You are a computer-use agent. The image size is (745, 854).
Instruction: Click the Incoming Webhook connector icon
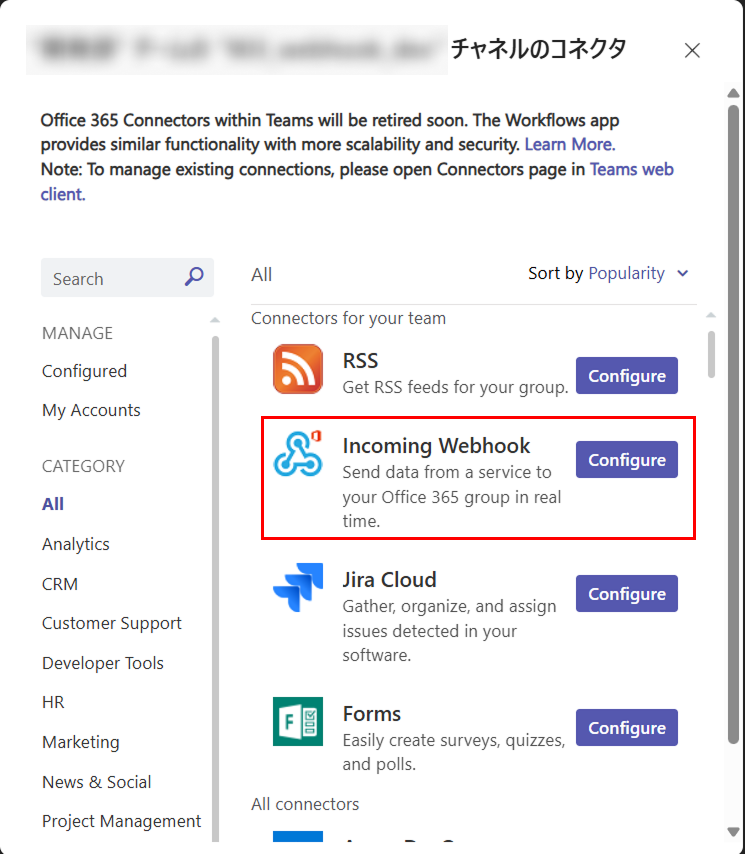(298, 453)
